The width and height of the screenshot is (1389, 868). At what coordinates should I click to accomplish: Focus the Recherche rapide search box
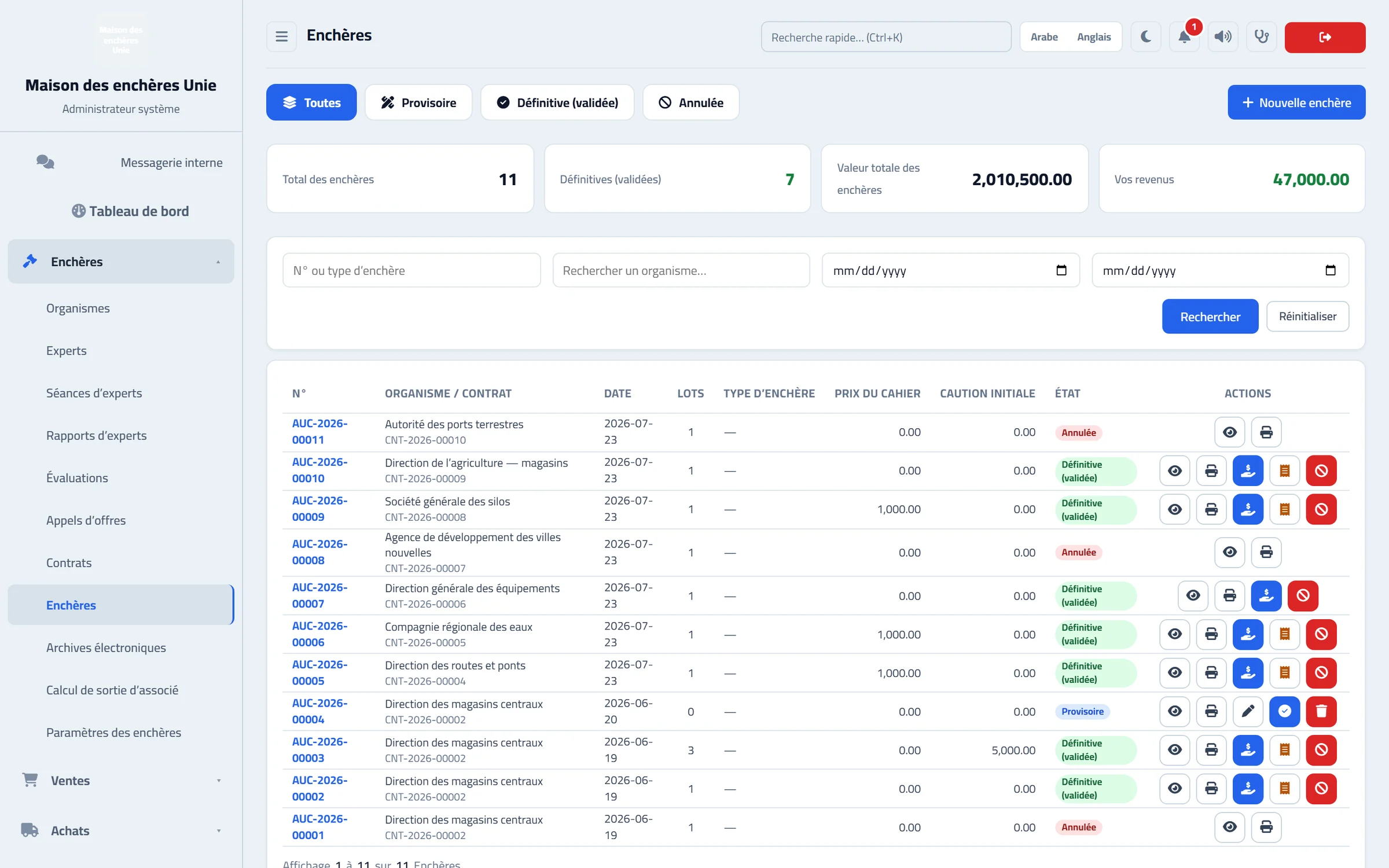886,37
